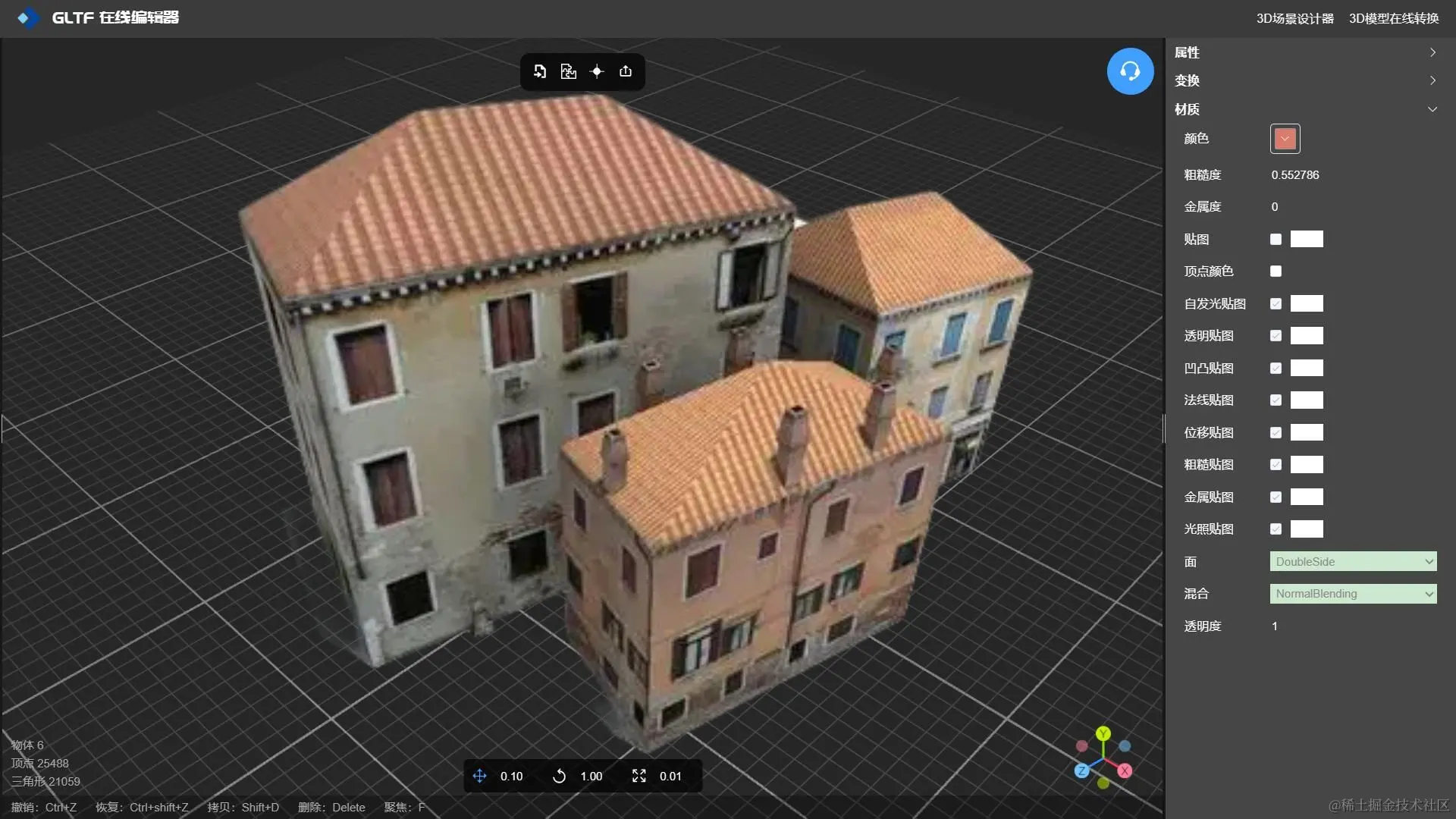
Task: Open the 3D模型在线转换 menu link
Action: (1393, 18)
